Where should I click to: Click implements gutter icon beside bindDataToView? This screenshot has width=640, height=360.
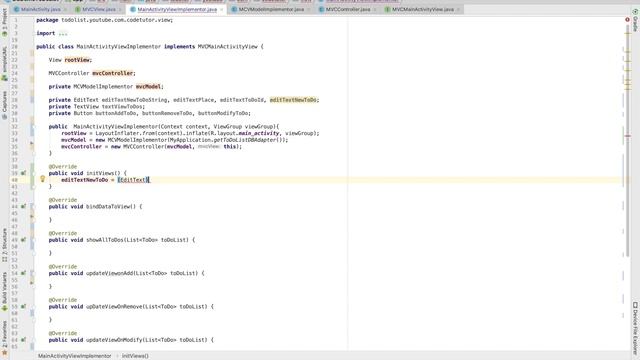(24, 207)
